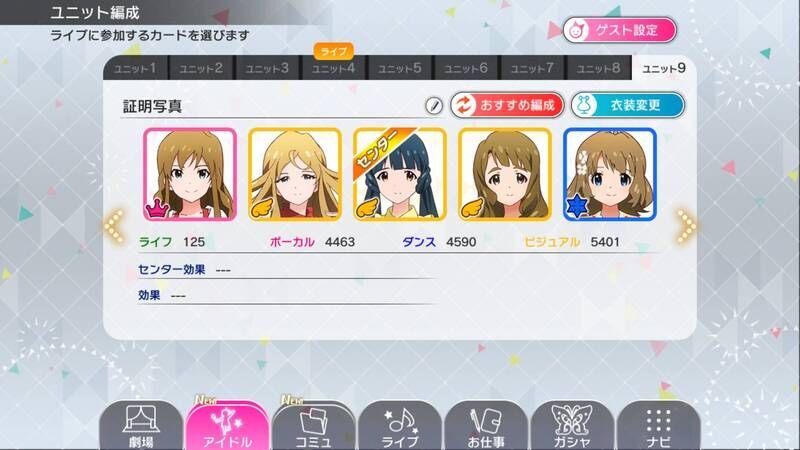Click the 衣装変更 costume change button

628,105
